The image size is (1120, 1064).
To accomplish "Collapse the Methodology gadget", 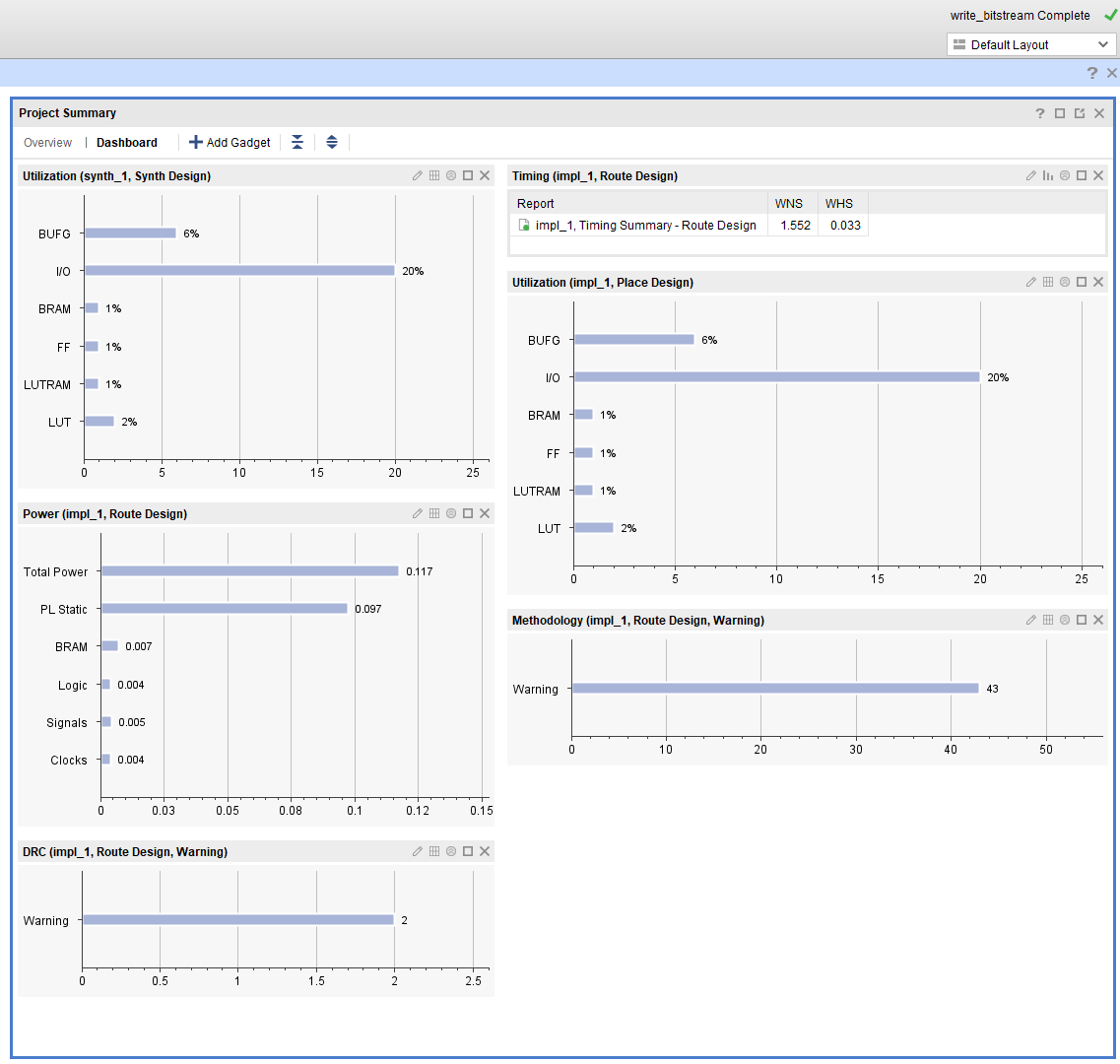I will [x=1064, y=621].
